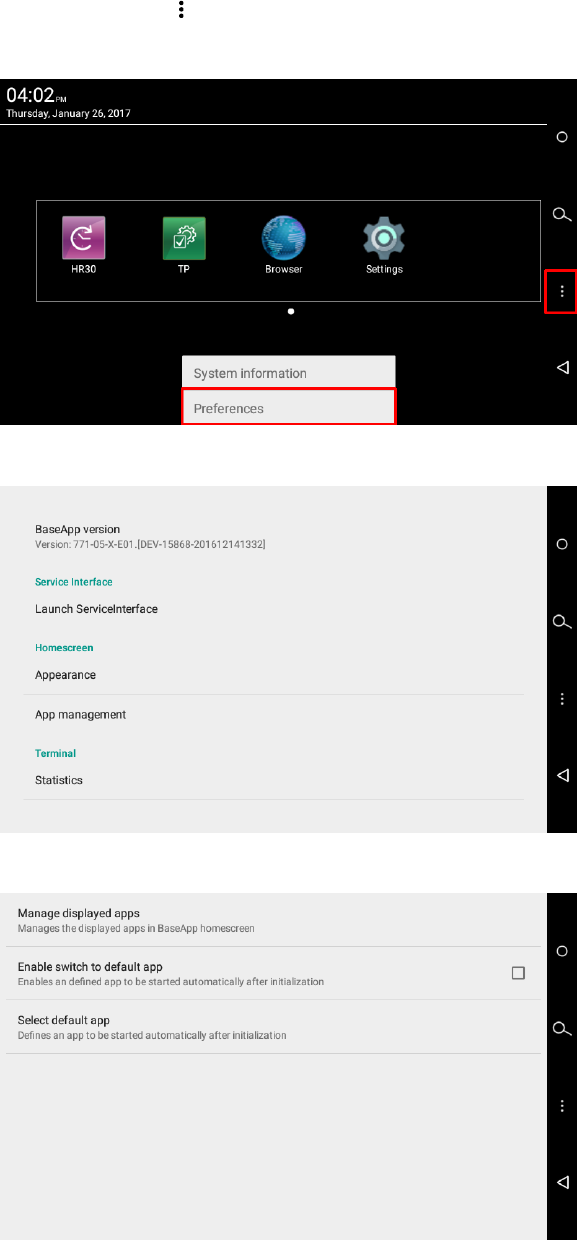The width and height of the screenshot is (577, 1240).
Task: Launch the TP app icon
Action: pyautogui.click(x=184, y=238)
